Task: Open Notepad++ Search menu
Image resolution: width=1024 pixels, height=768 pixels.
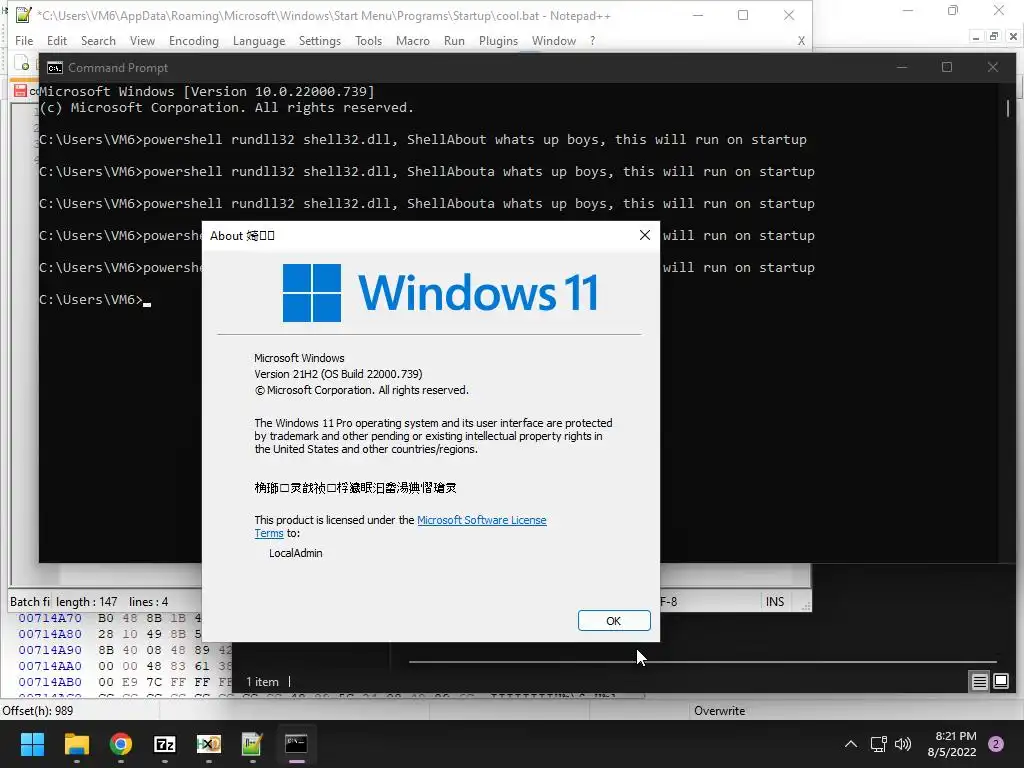Action: pyautogui.click(x=98, y=40)
